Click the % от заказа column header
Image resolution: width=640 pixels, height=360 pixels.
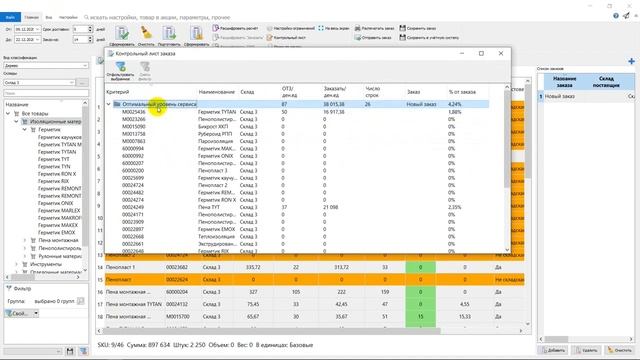click(462, 92)
